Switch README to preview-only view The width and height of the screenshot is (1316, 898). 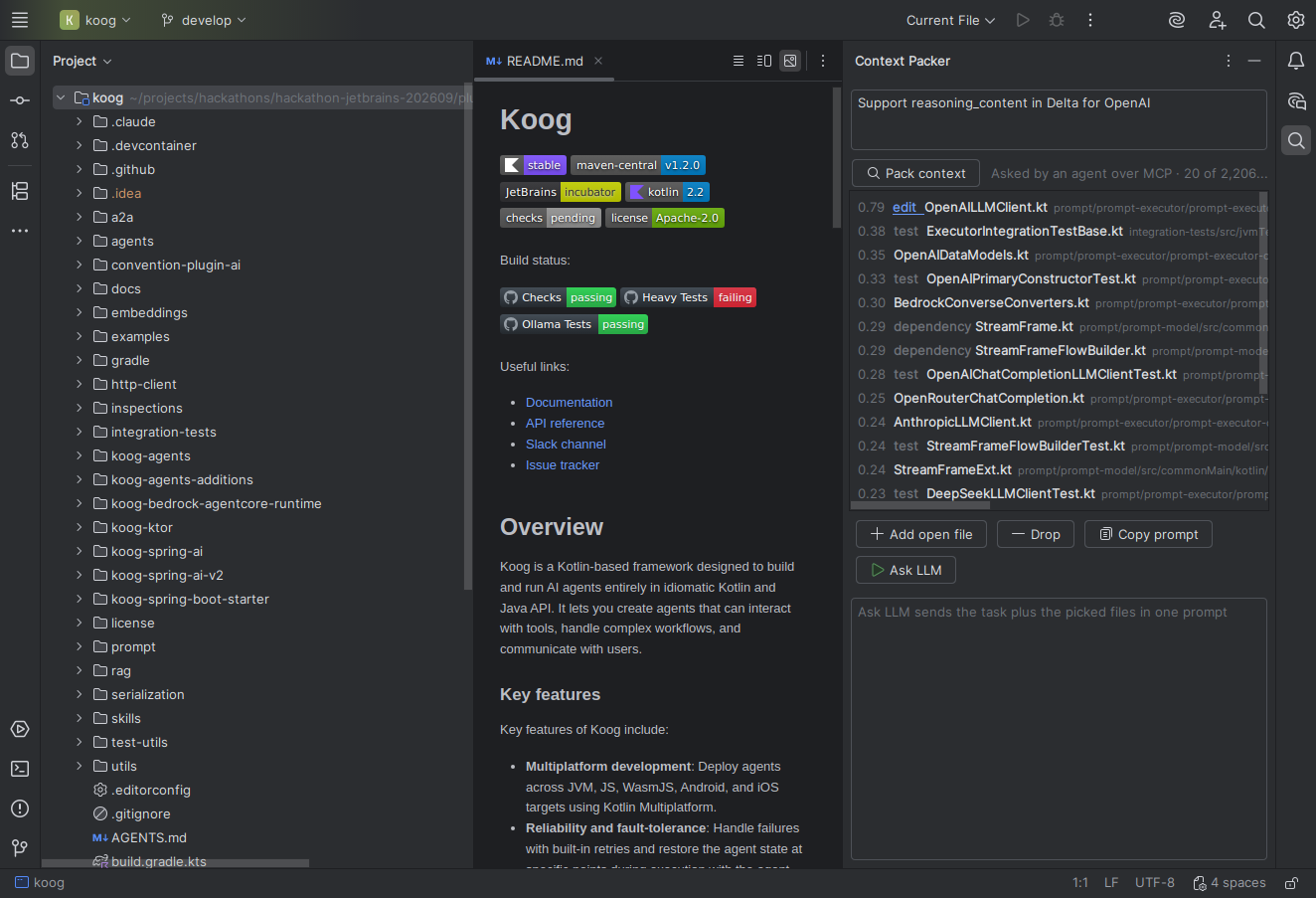point(790,61)
